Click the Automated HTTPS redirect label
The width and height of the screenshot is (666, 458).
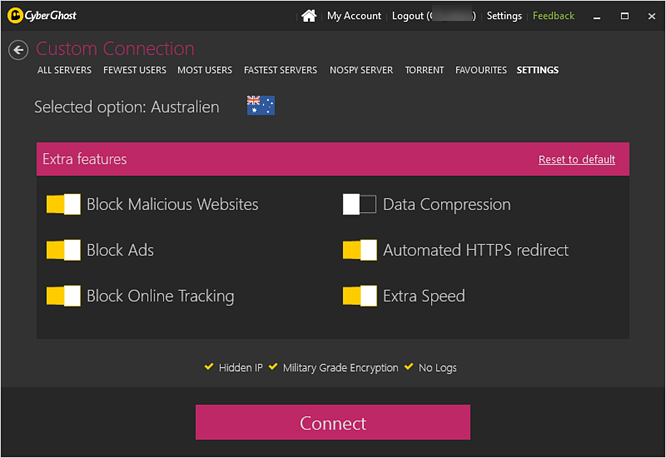[x=476, y=250]
